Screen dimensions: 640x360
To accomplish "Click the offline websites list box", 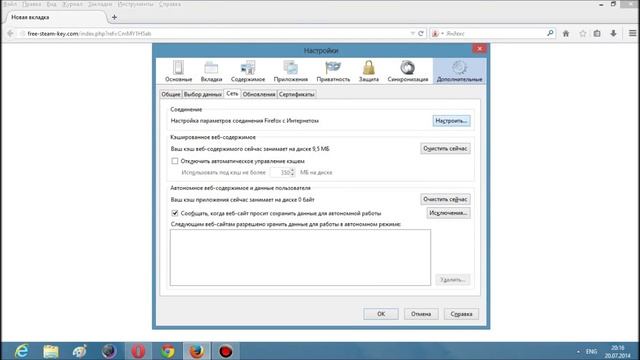I will [300, 258].
